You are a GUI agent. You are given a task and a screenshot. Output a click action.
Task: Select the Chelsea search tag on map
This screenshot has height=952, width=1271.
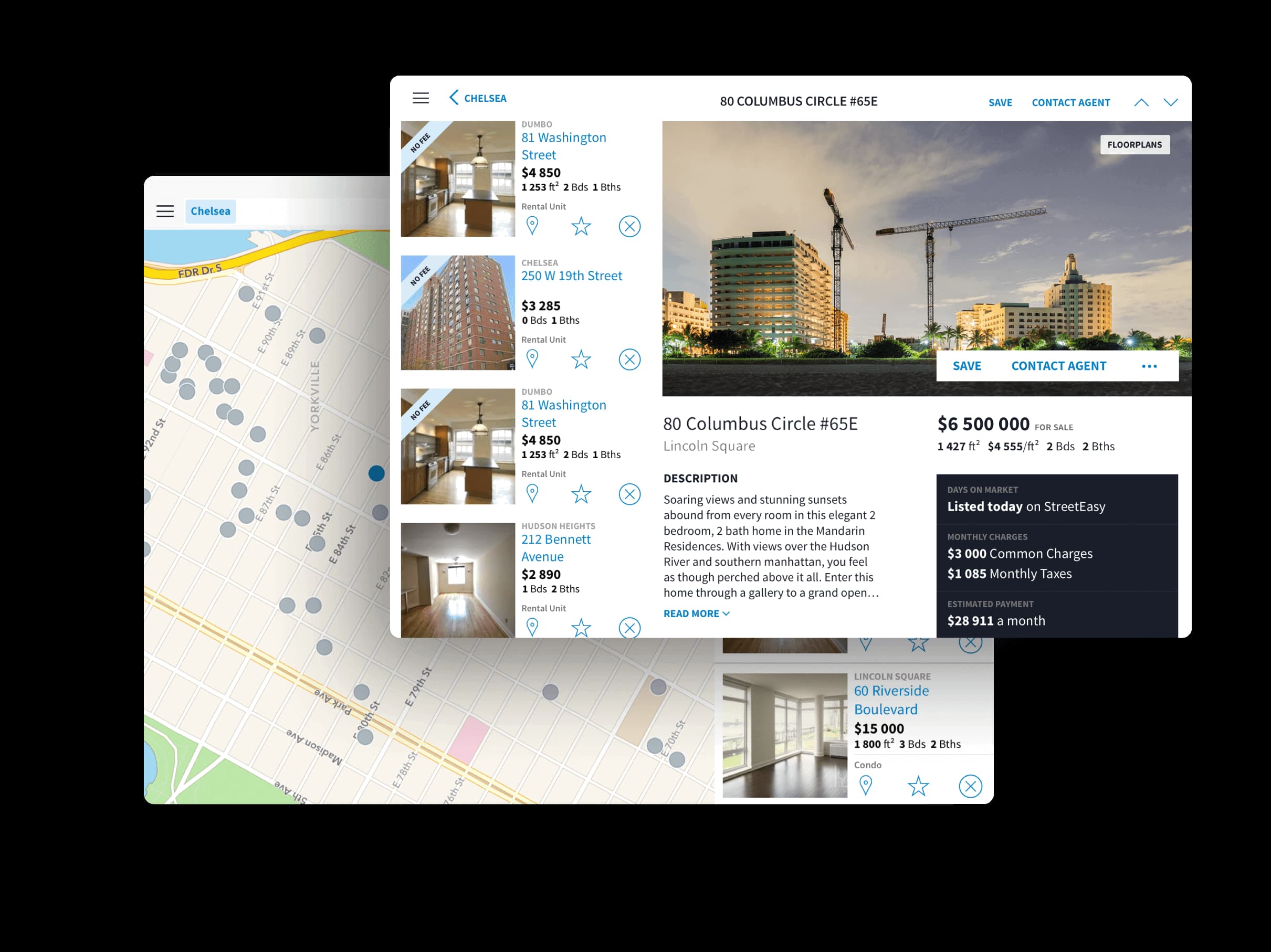point(211,211)
